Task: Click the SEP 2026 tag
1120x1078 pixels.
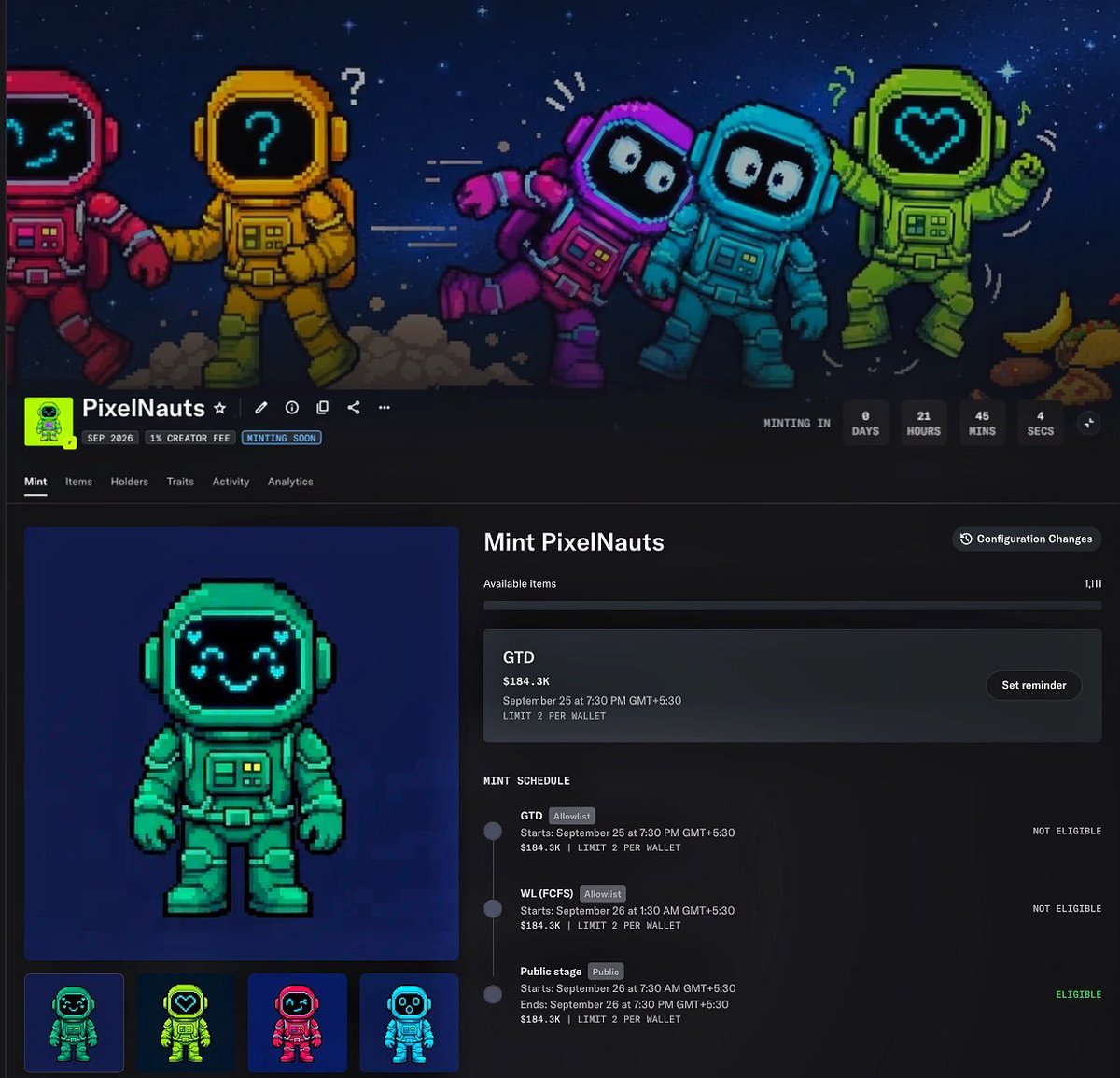Action: 110,438
